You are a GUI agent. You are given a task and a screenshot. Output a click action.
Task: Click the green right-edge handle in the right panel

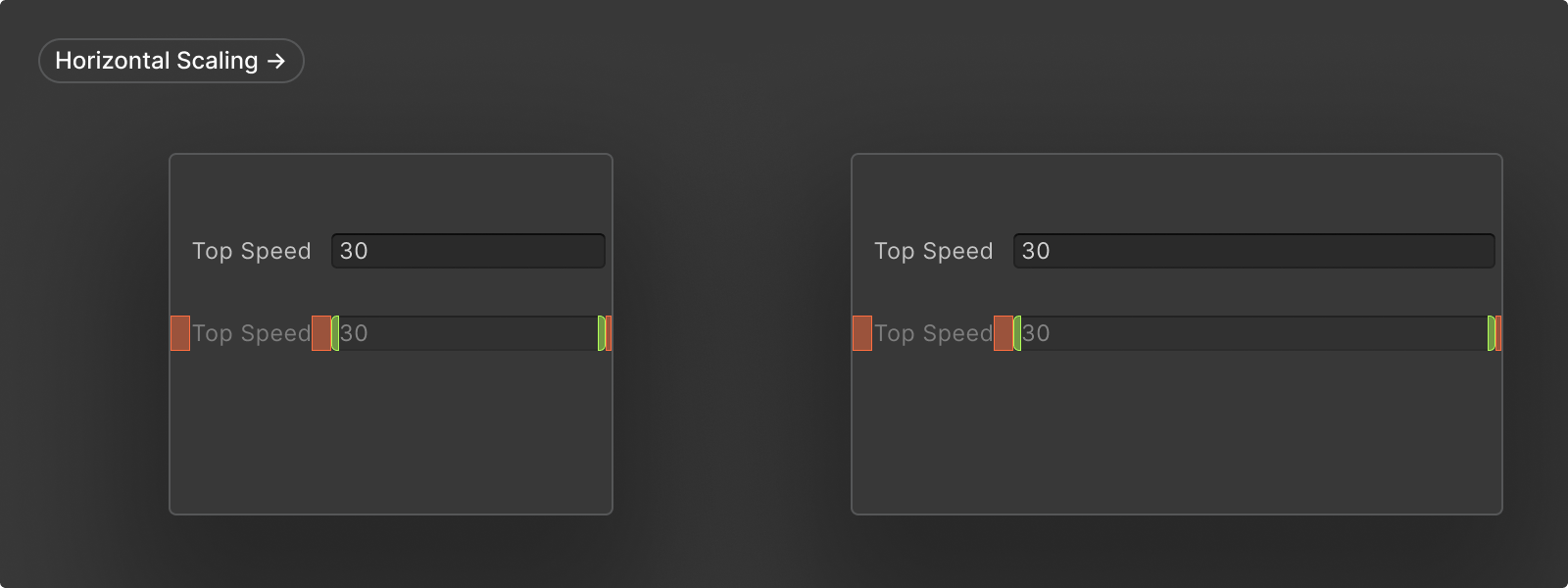click(1491, 333)
